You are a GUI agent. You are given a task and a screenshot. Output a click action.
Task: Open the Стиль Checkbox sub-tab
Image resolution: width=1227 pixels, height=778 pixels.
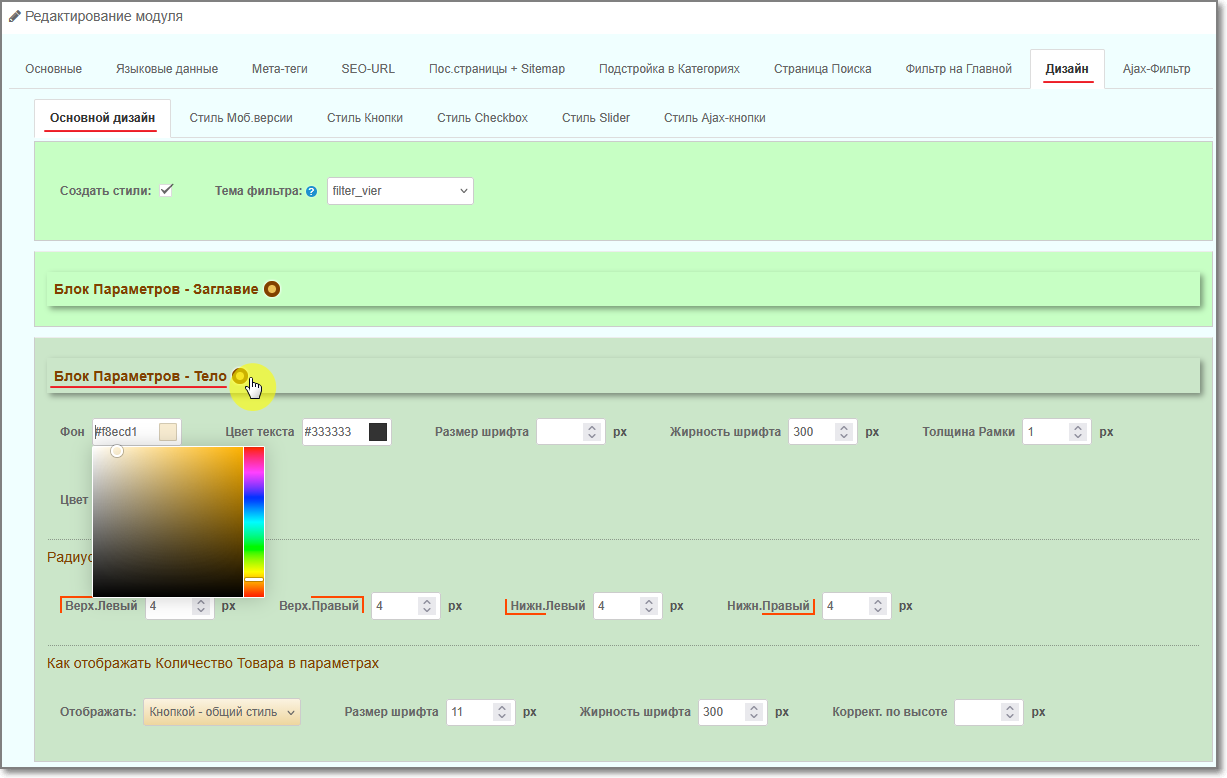pyautogui.click(x=482, y=118)
